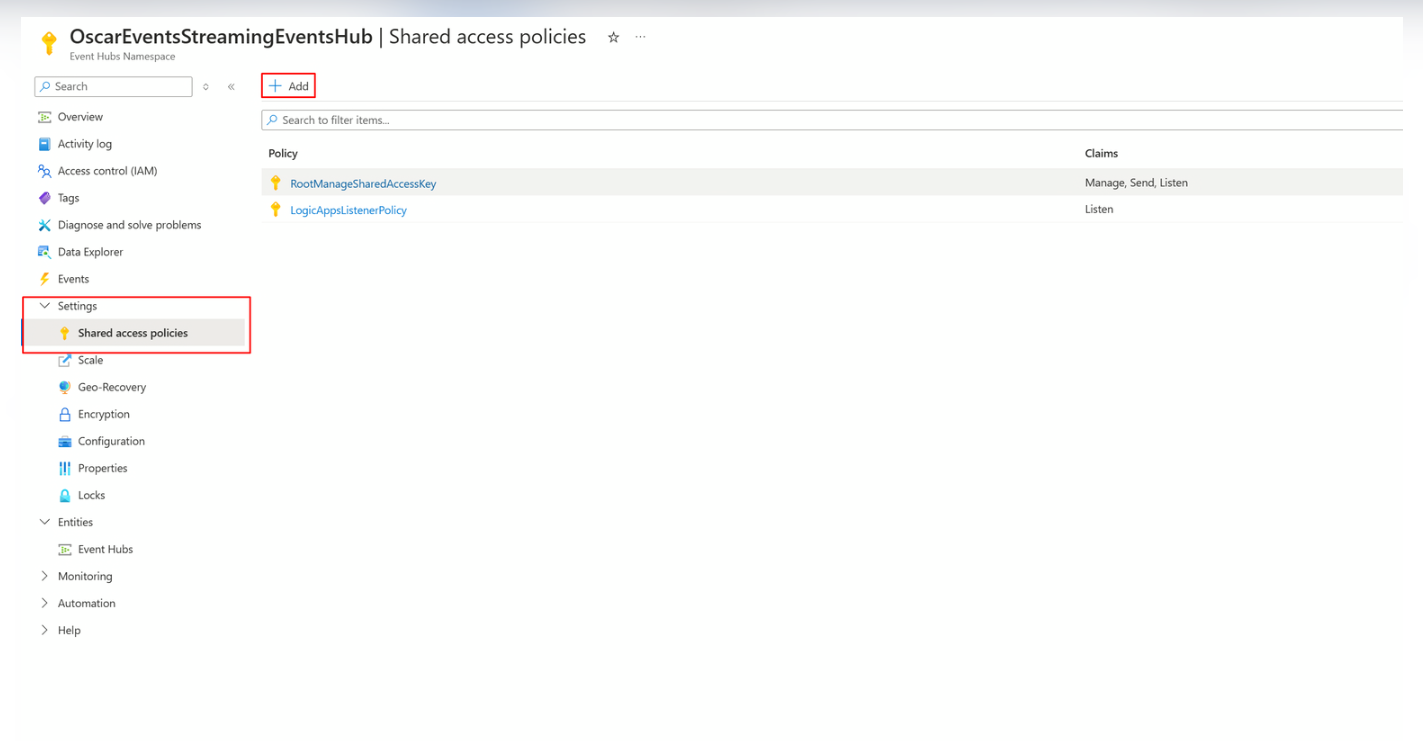Open the RootManageSharedAccessKey policy

tap(363, 184)
